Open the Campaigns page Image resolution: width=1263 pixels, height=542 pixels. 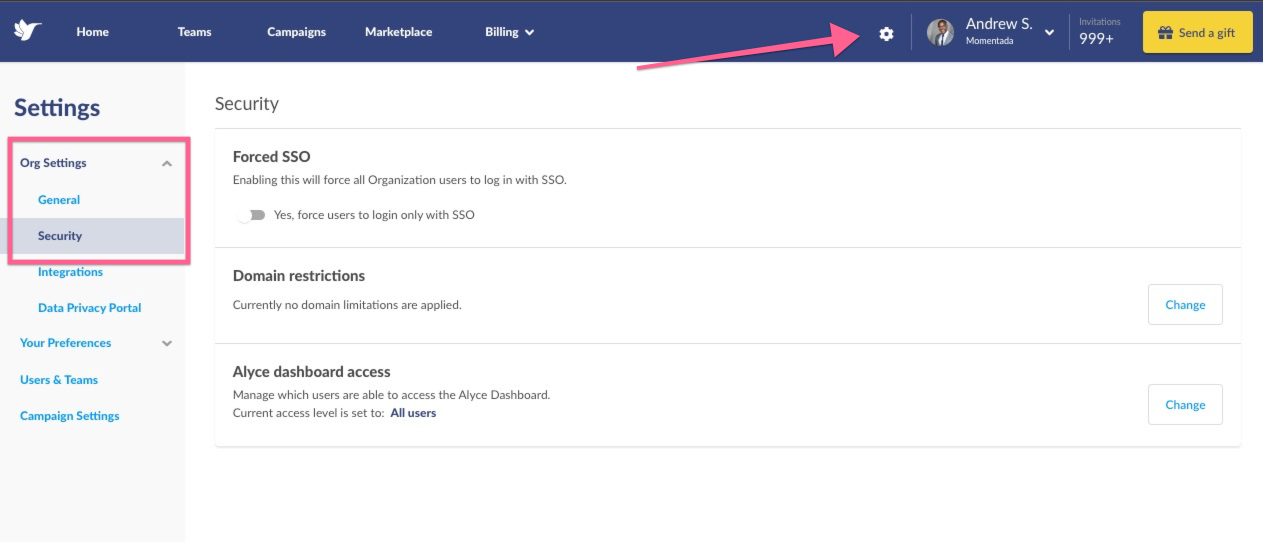click(296, 32)
